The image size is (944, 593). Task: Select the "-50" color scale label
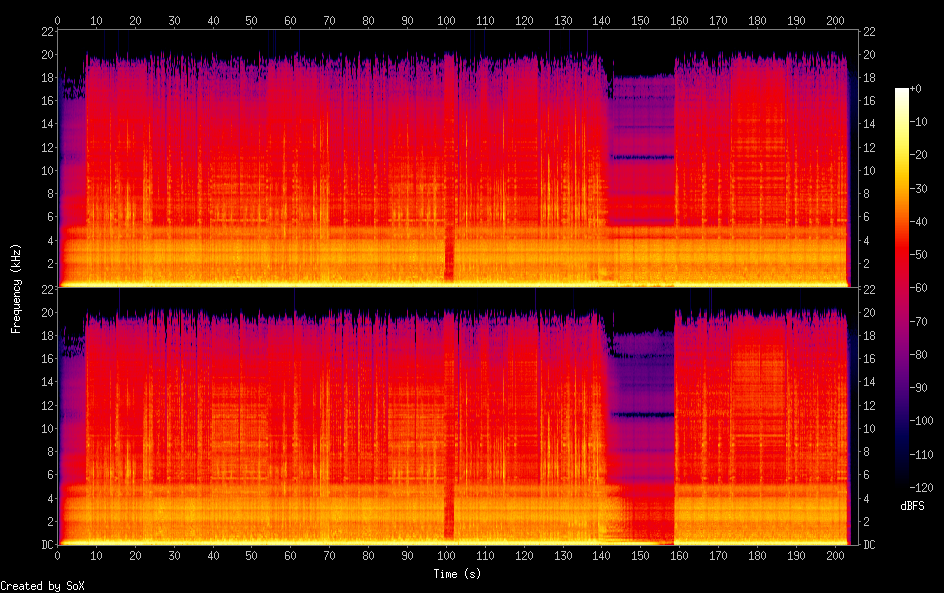(x=919, y=255)
